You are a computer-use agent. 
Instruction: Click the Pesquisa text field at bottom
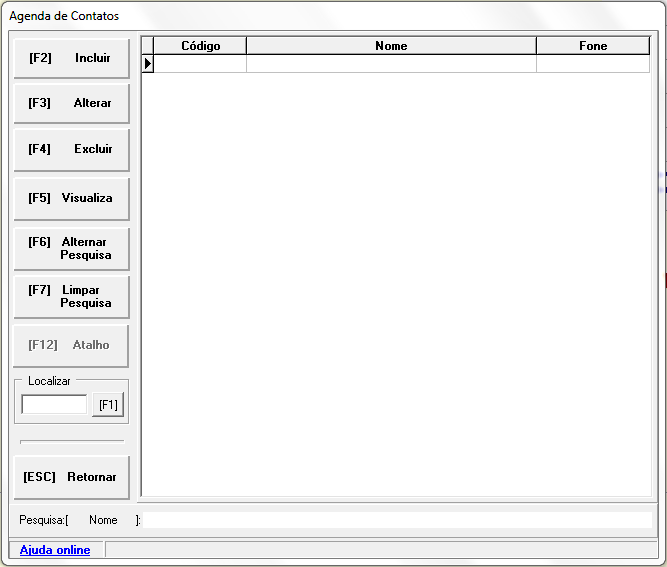coord(398,520)
